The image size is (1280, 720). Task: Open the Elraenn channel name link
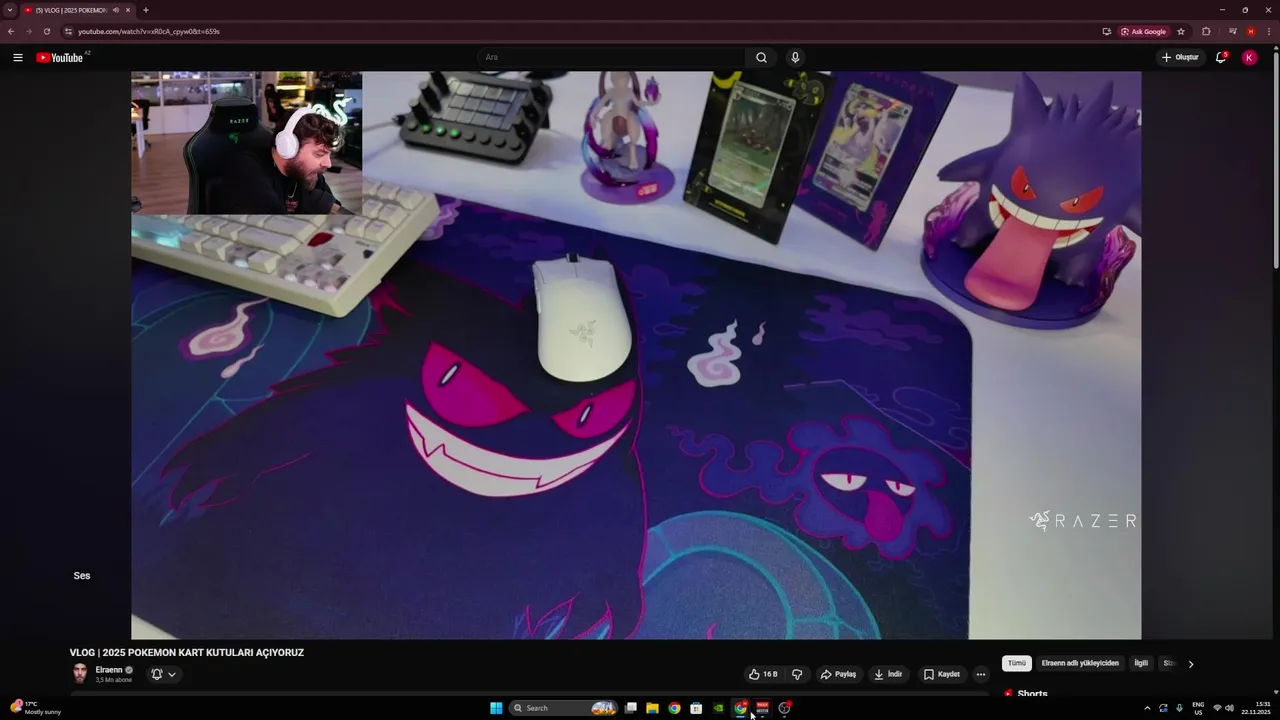[x=109, y=670]
